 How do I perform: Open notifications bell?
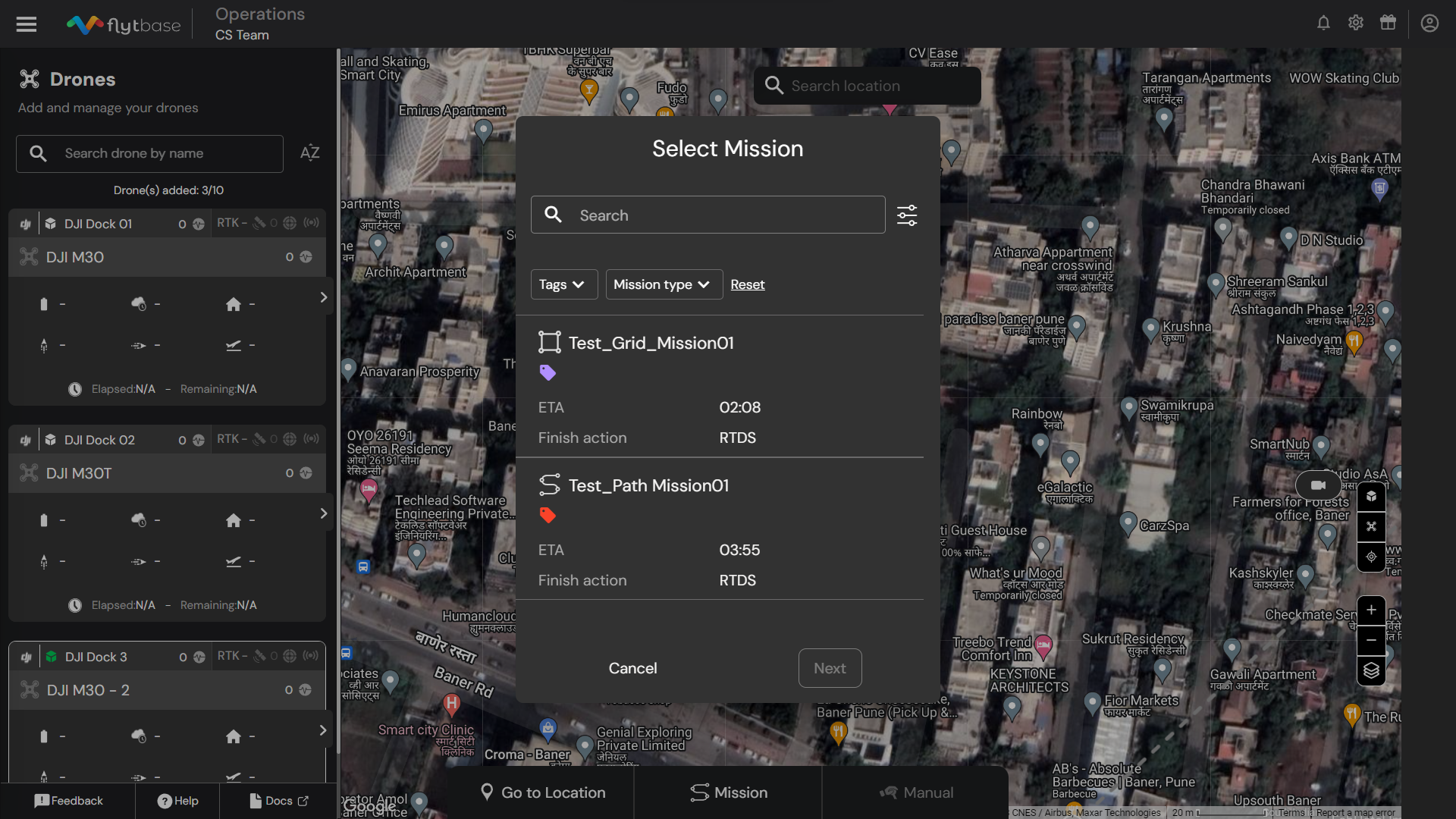tap(1323, 23)
